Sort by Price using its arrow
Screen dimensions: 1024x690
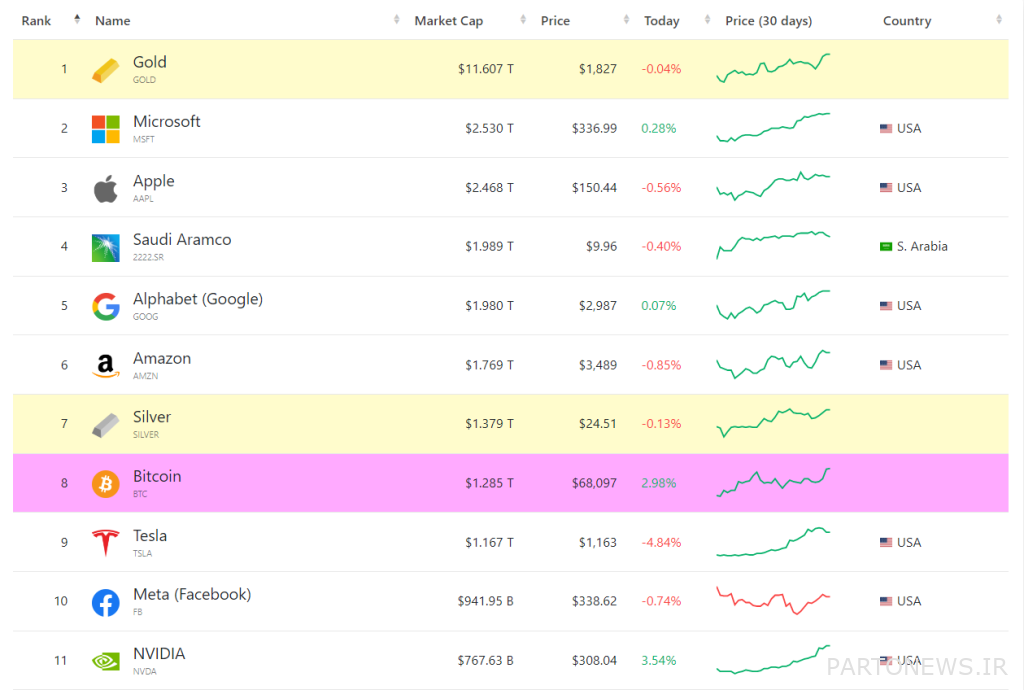tap(626, 20)
